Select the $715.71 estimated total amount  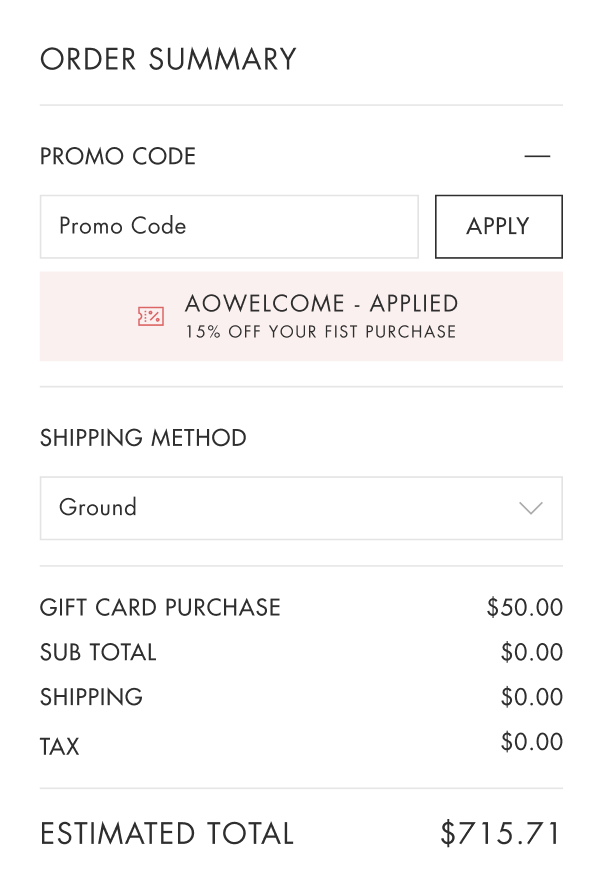point(501,834)
